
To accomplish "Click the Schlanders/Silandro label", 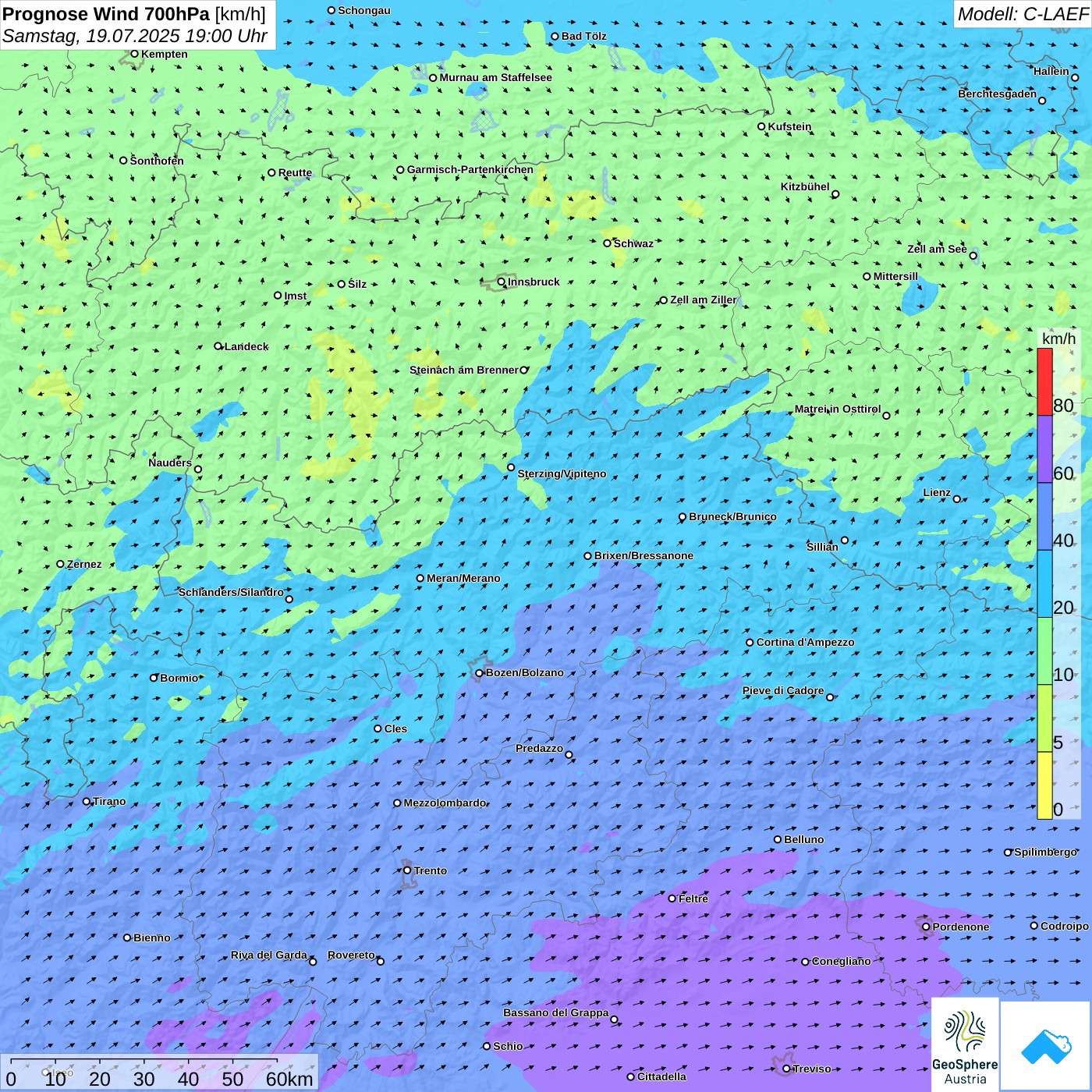I will [231, 592].
